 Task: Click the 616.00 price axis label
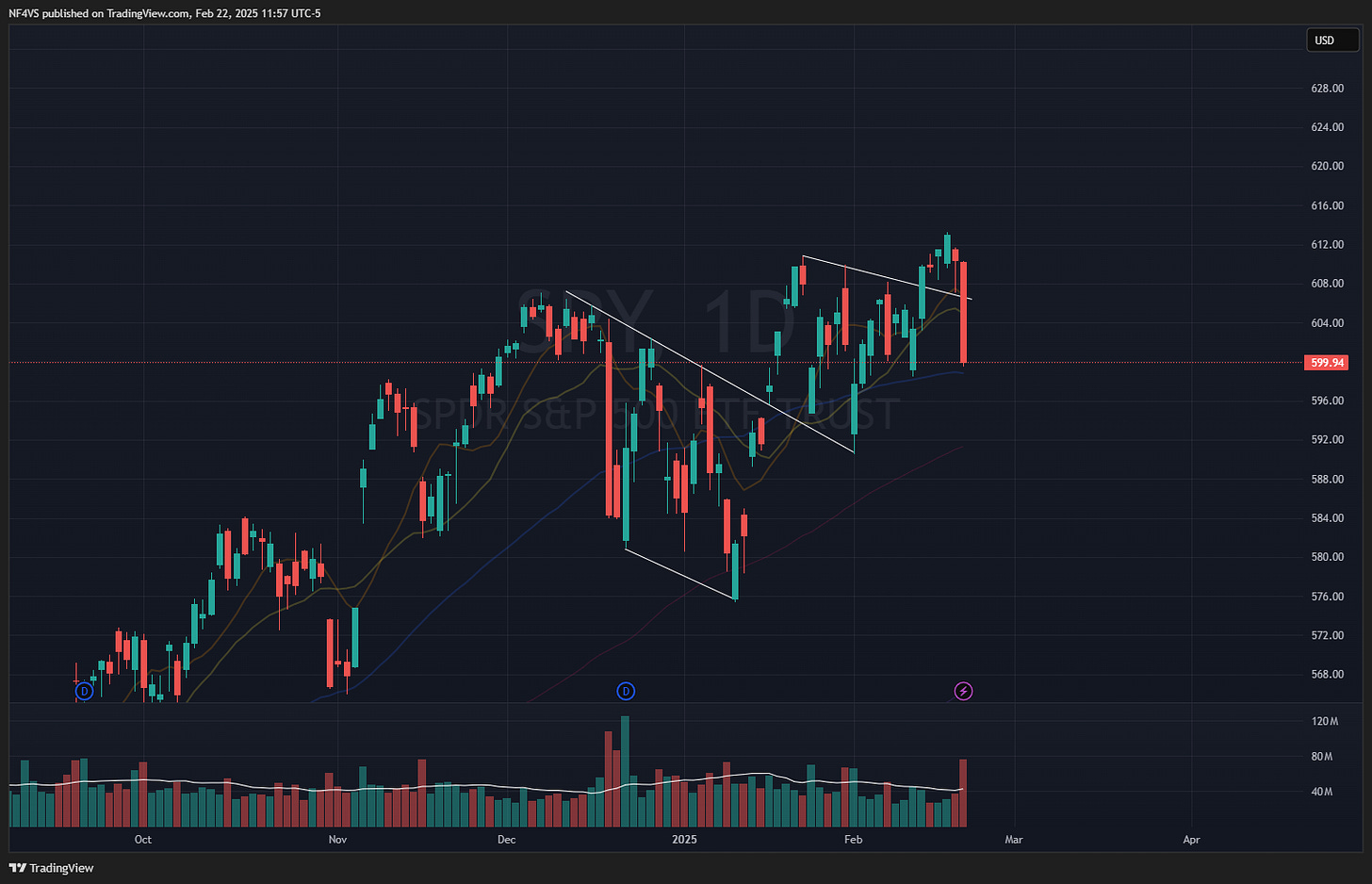1327,205
